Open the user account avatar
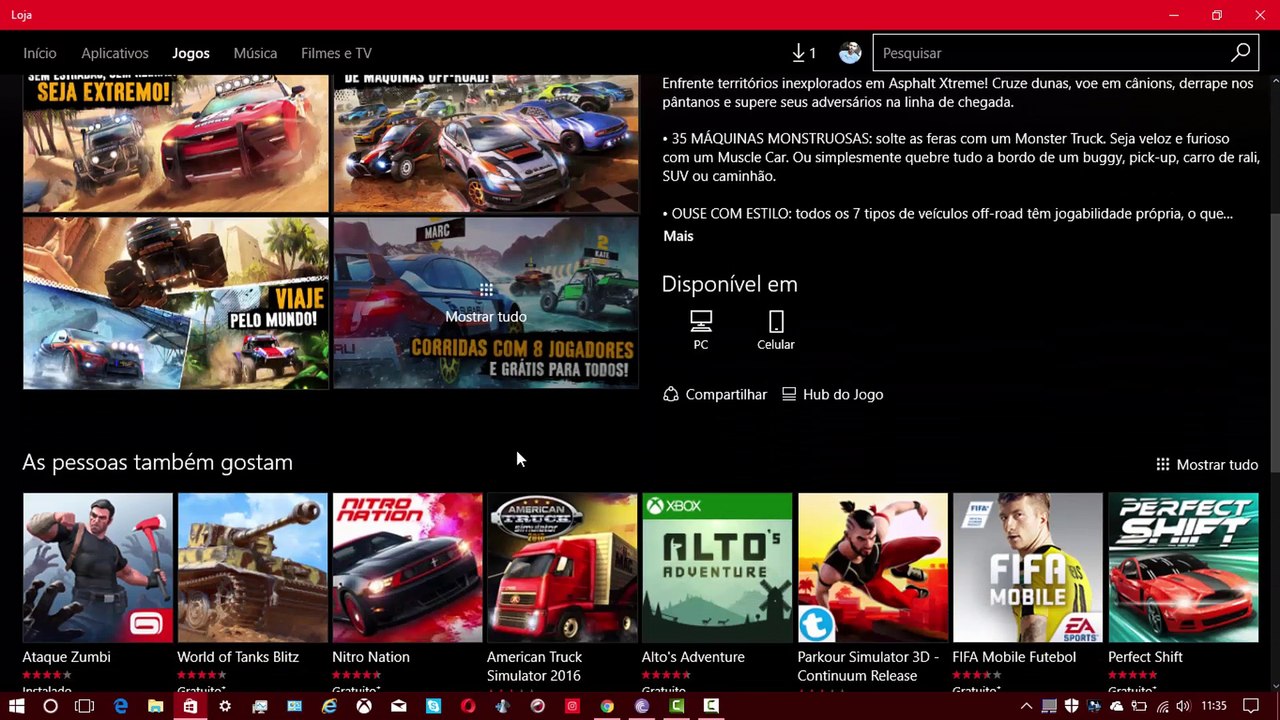This screenshot has width=1280, height=720. tap(850, 53)
